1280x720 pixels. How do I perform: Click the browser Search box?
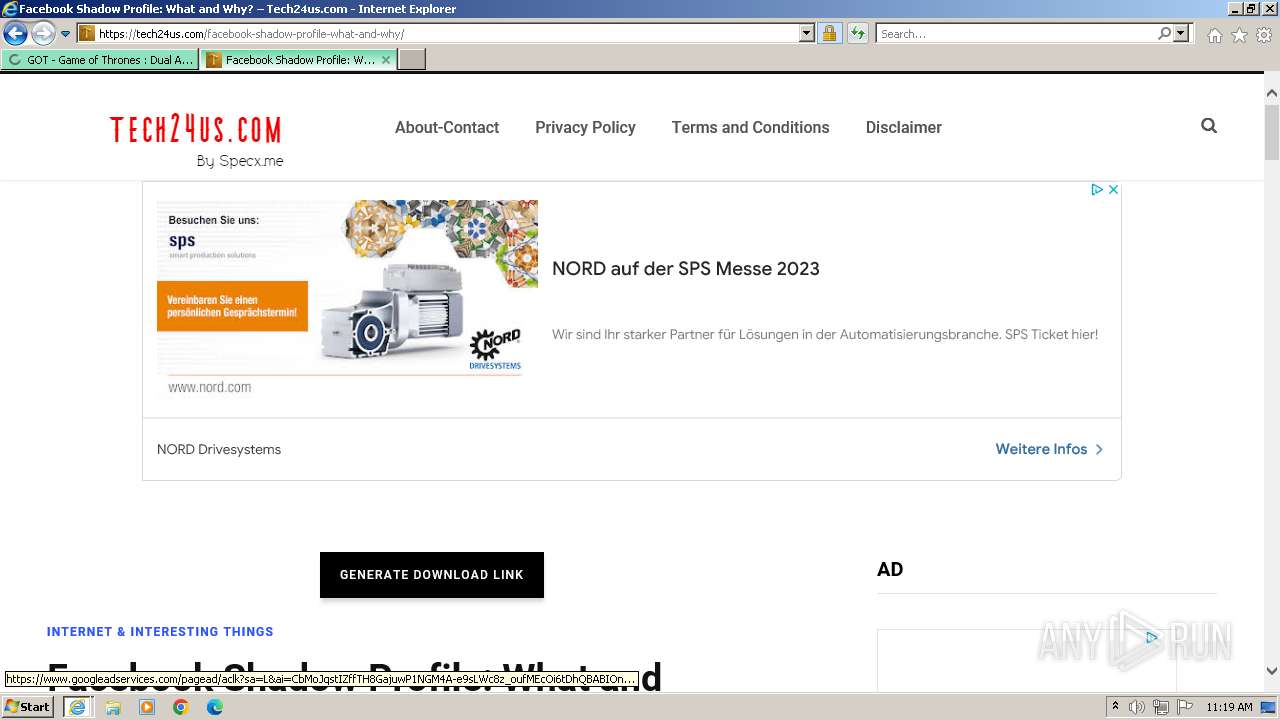tap(1016, 34)
